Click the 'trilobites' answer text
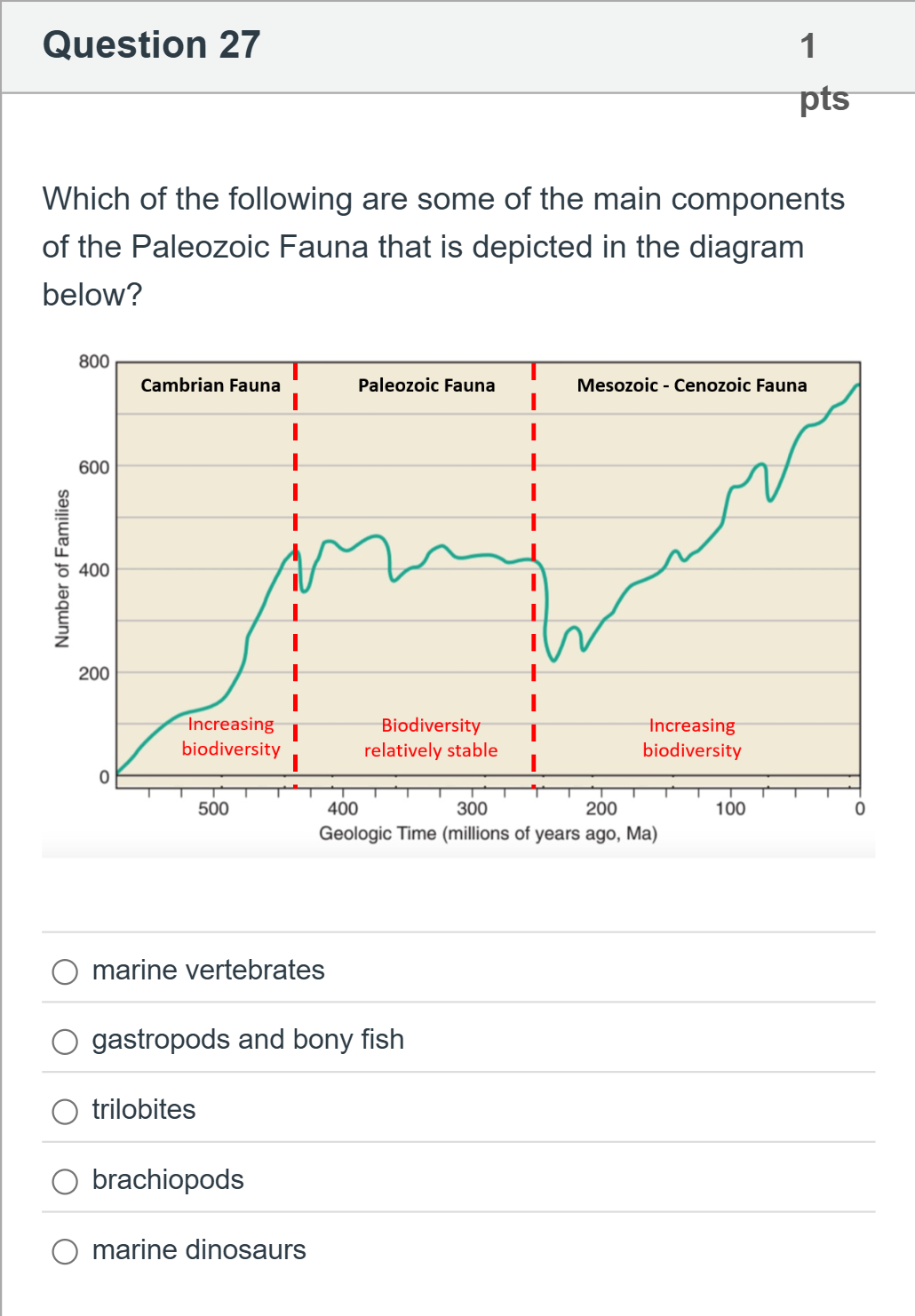915x1316 pixels. pos(144,1110)
